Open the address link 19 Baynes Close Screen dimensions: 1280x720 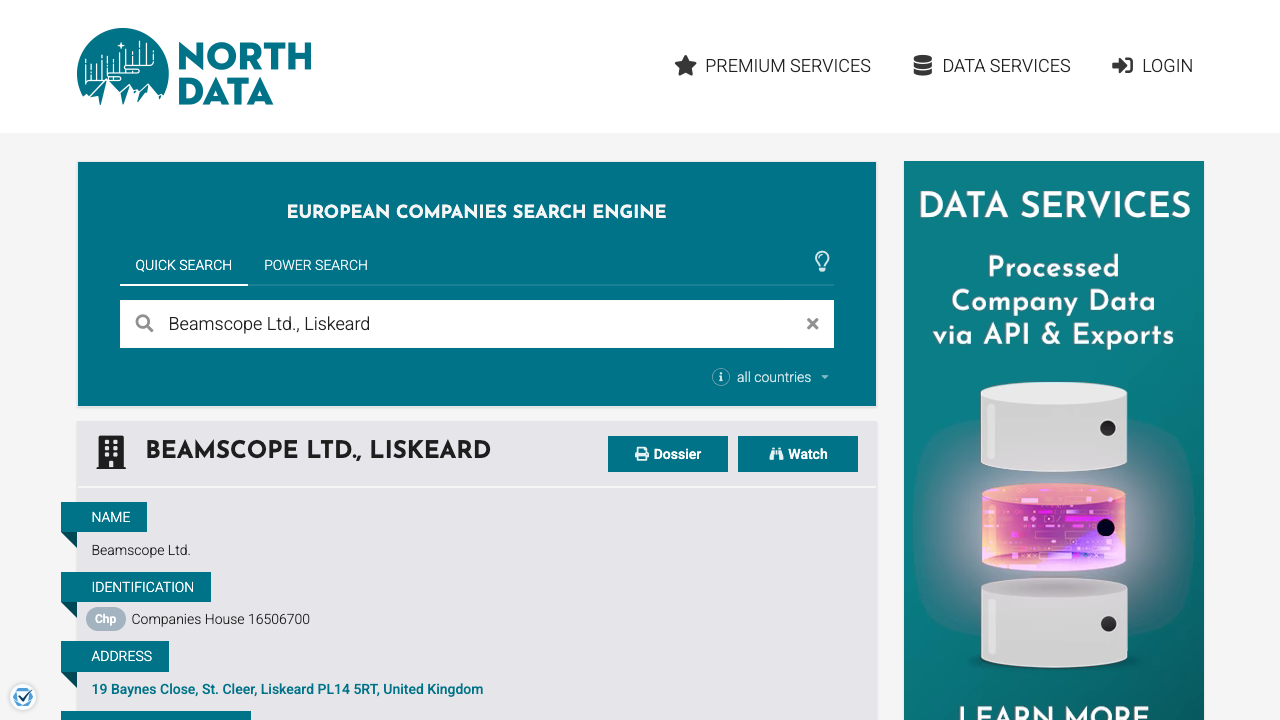coord(287,689)
